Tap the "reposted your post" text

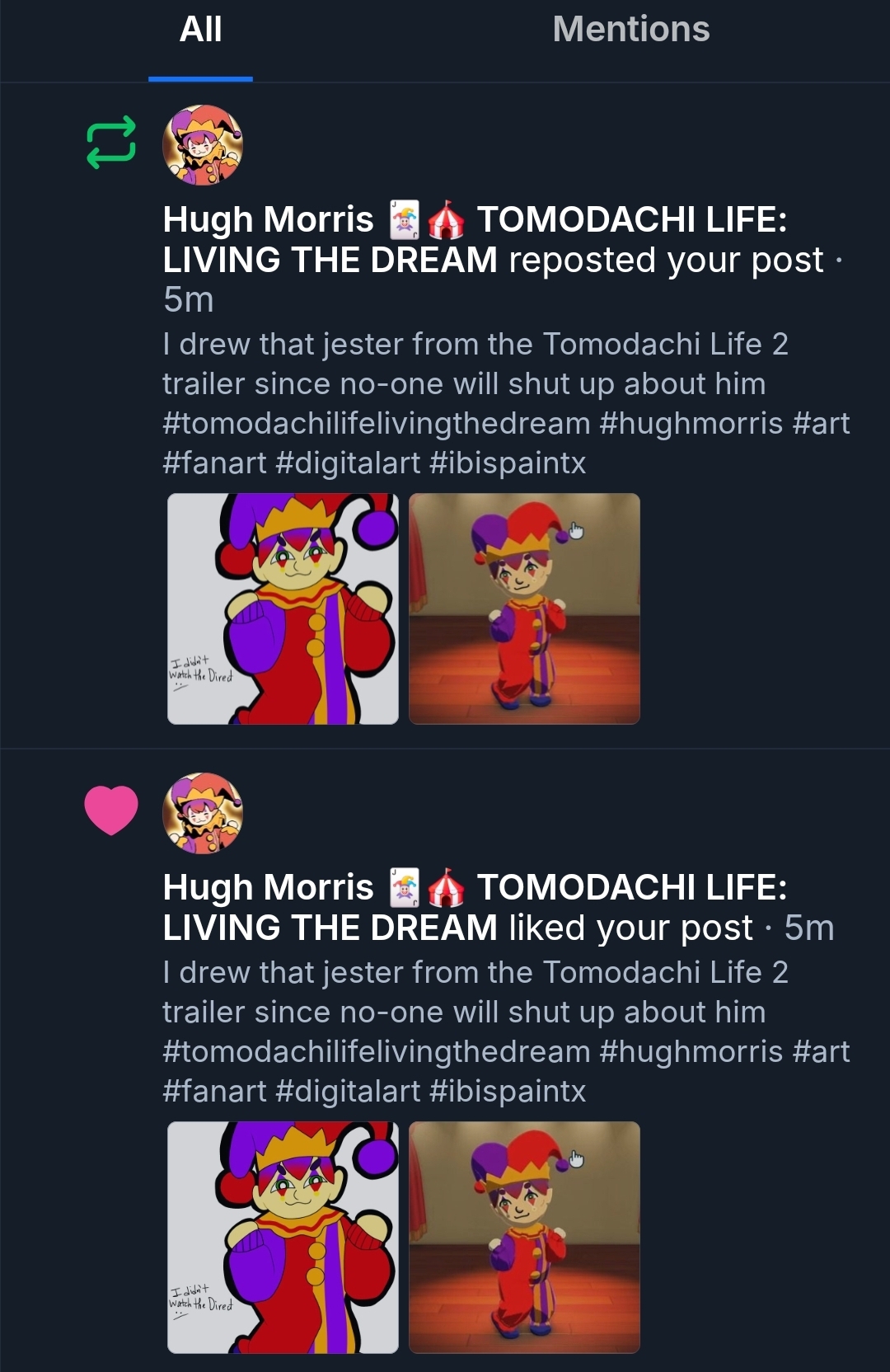click(666, 261)
